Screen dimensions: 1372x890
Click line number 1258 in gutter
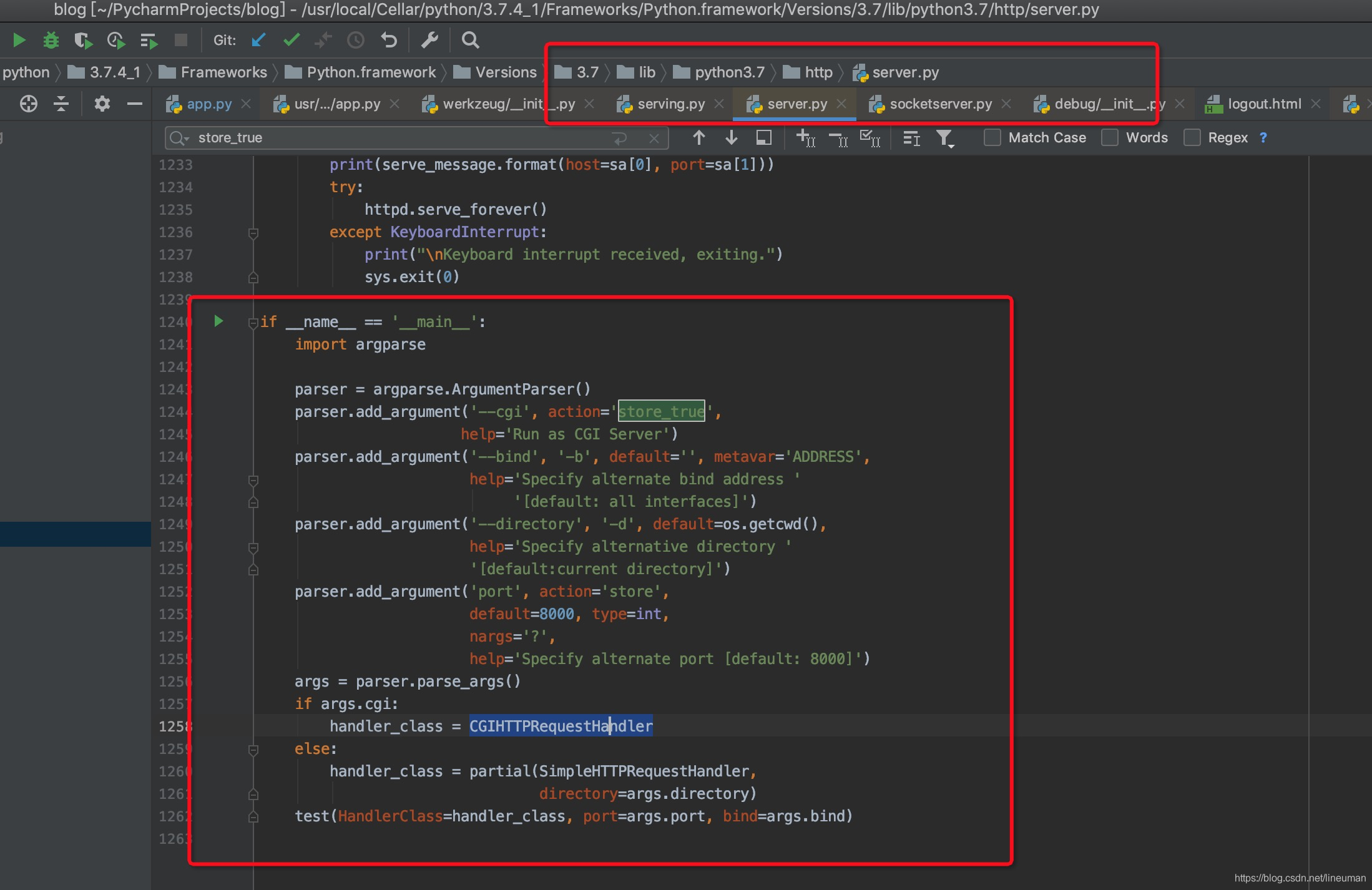pos(174,726)
